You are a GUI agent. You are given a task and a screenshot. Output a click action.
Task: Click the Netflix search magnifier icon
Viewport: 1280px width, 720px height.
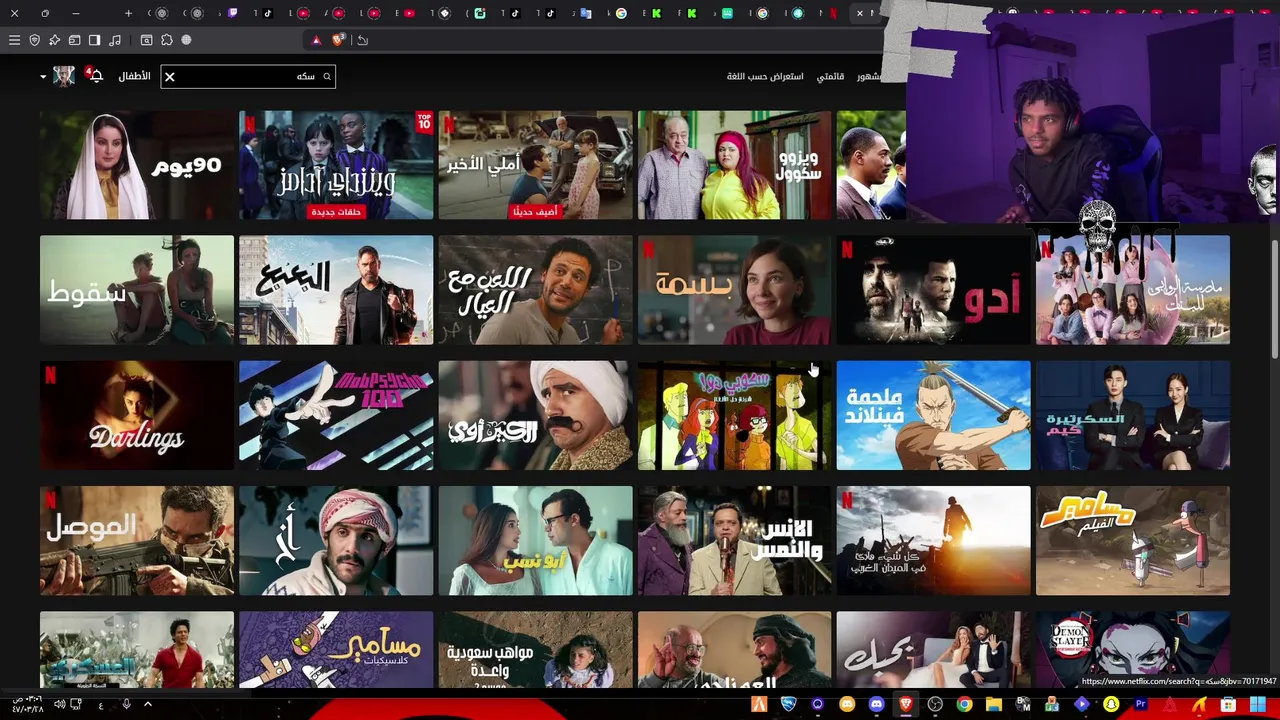[x=326, y=76]
